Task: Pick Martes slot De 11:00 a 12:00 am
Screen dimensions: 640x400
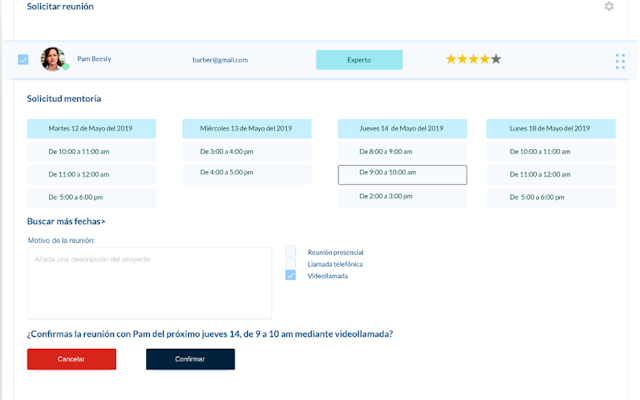Action: point(91,174)
